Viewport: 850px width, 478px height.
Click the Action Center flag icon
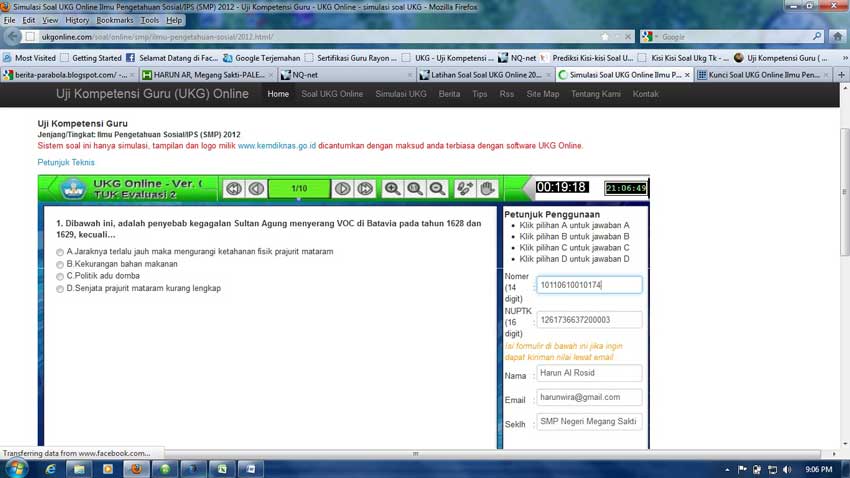[x=742, y=469]
